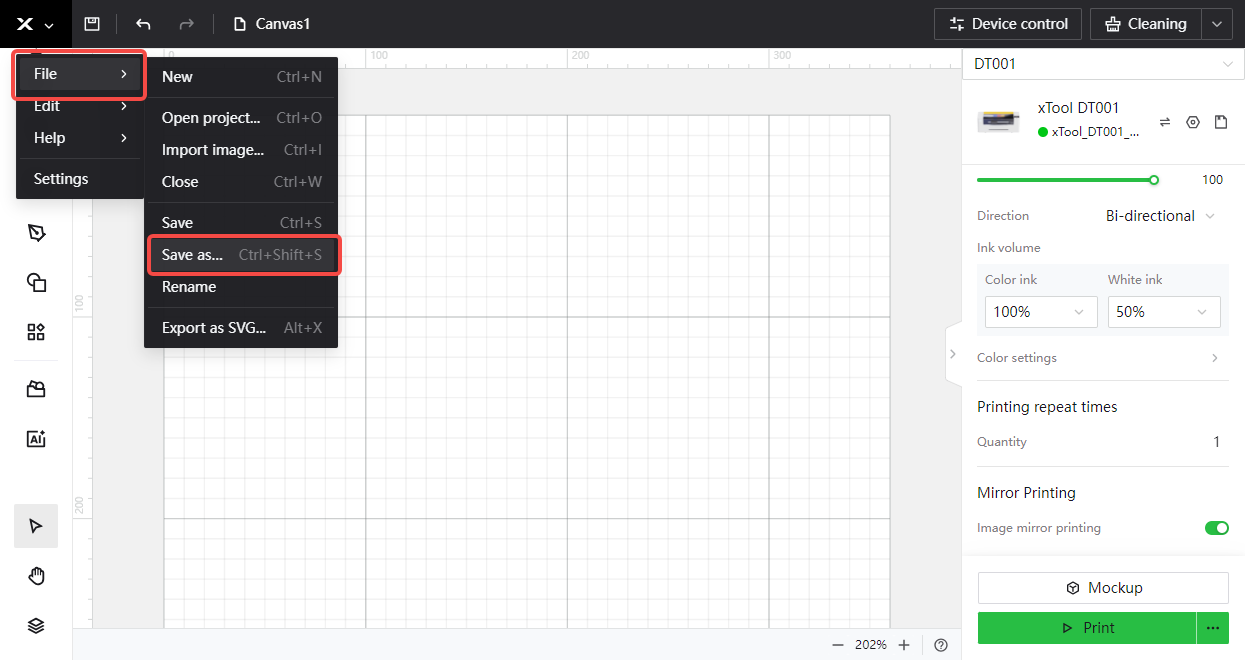Click the three-dot more button beside Print
The image size is (1245, 660).
coord(1213,628)
